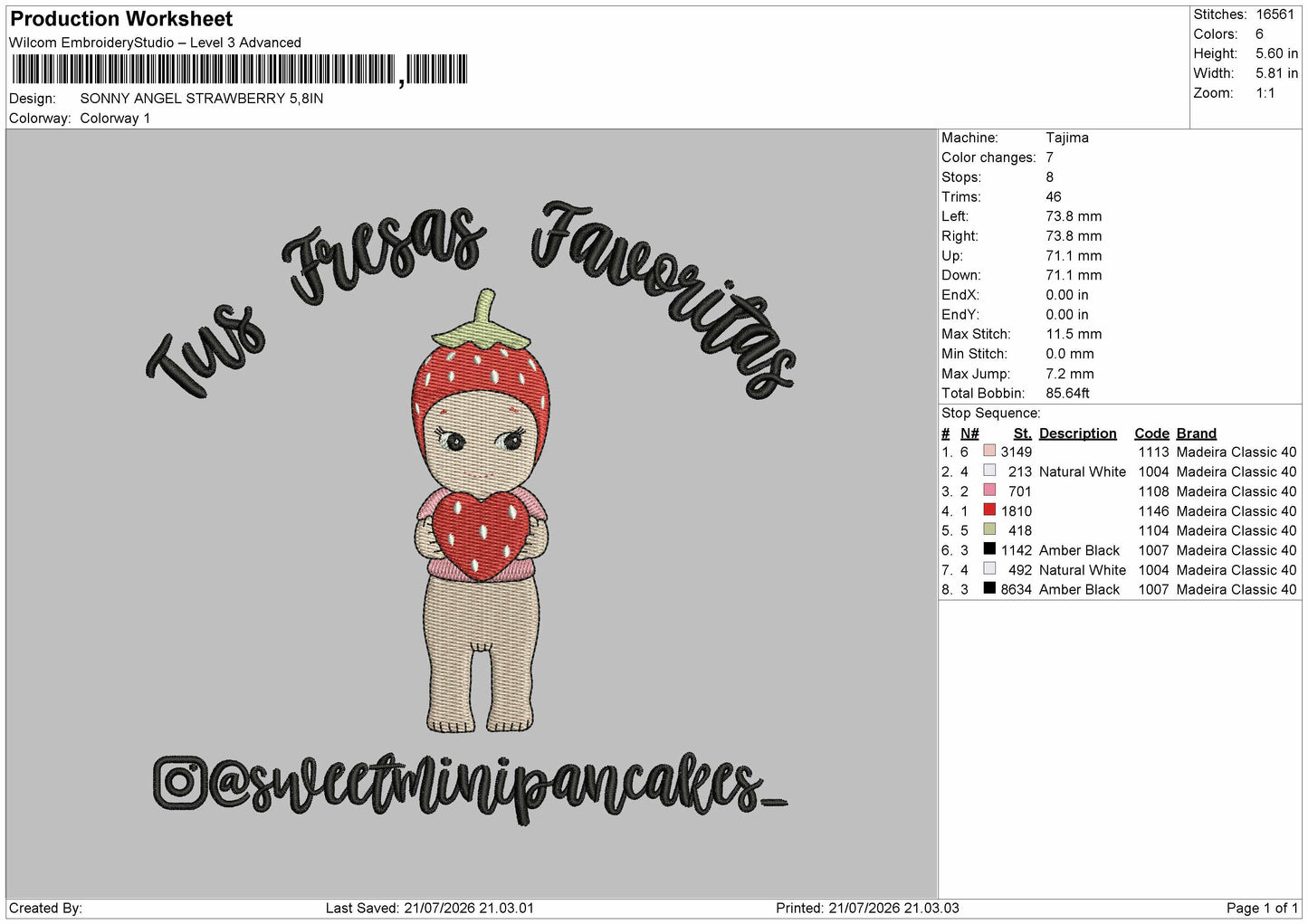Click the 'Brand' column header
The height and width of the screenshot is (924, 1308).
click(1196, 433)
